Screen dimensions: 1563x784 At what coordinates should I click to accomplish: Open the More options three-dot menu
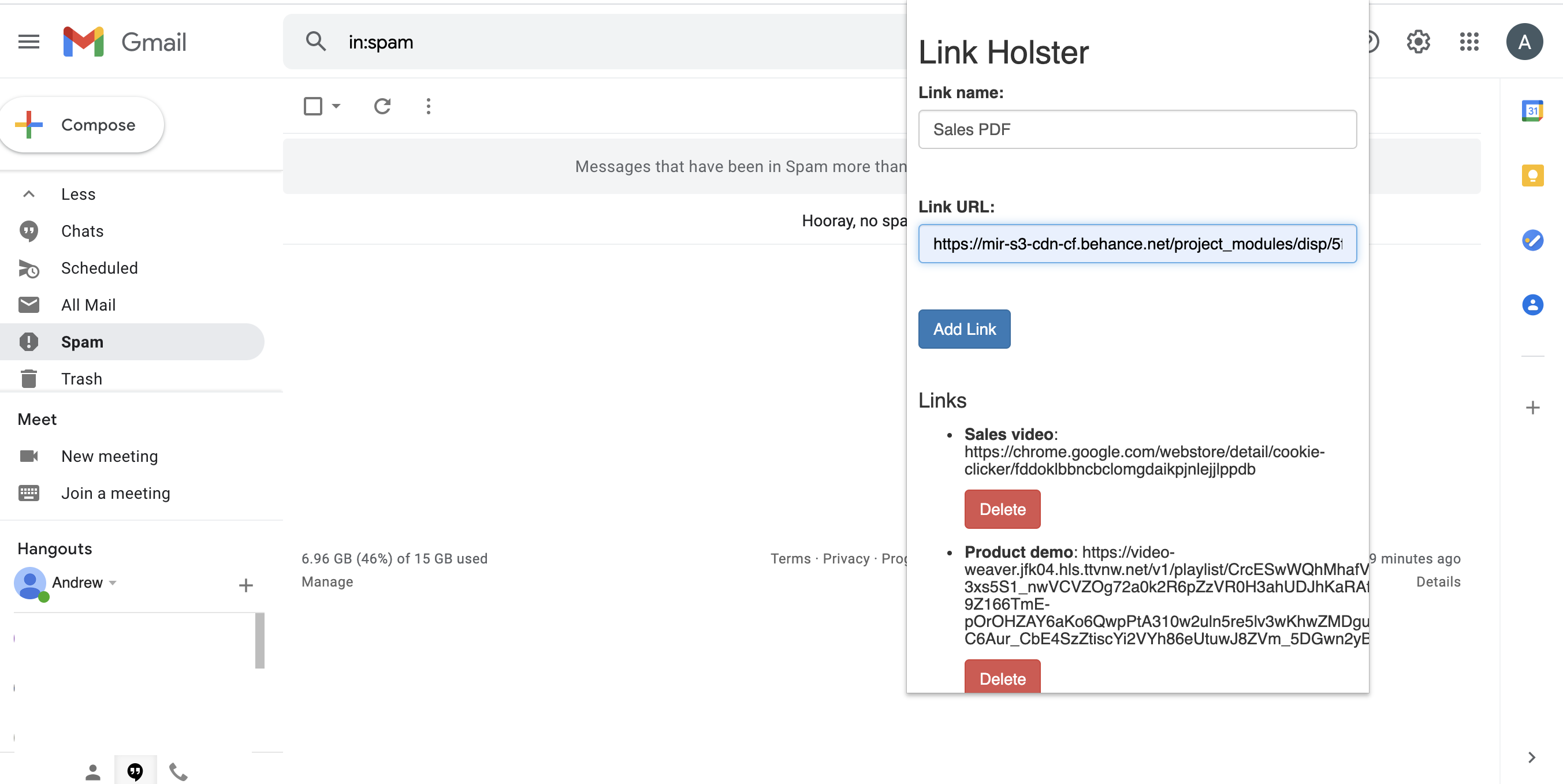429,106
